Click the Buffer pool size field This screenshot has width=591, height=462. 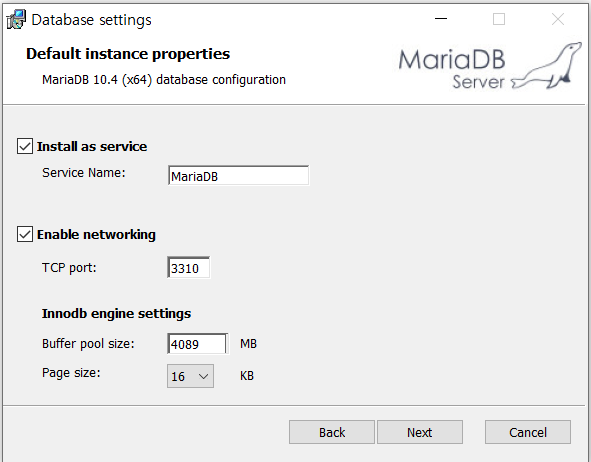(198, 343)
